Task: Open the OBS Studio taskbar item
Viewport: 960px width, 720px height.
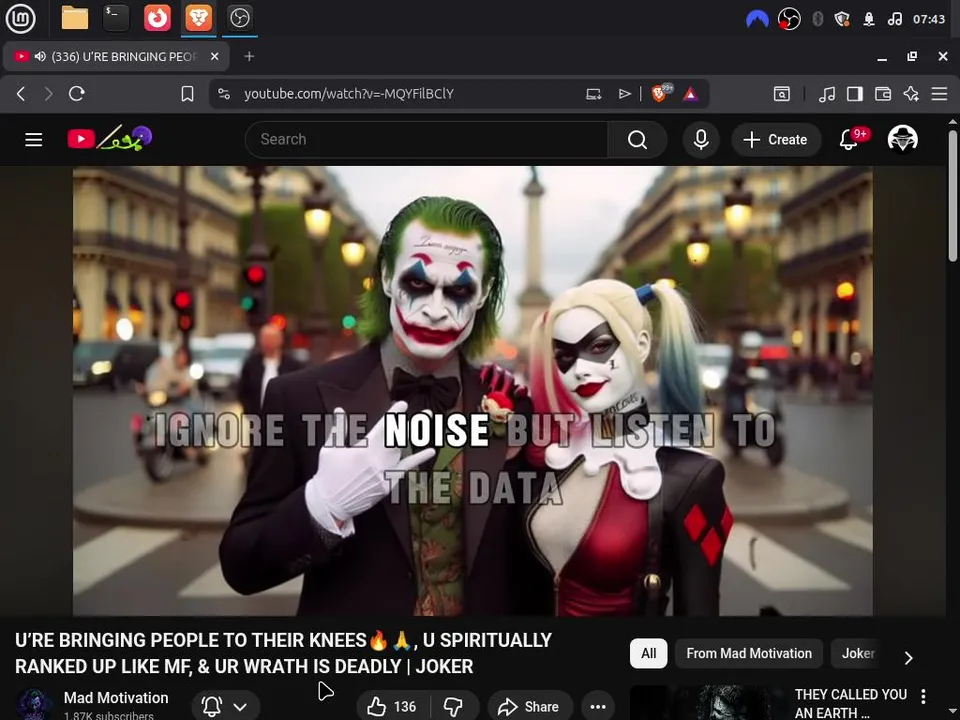Action: [x=239, y=18]
